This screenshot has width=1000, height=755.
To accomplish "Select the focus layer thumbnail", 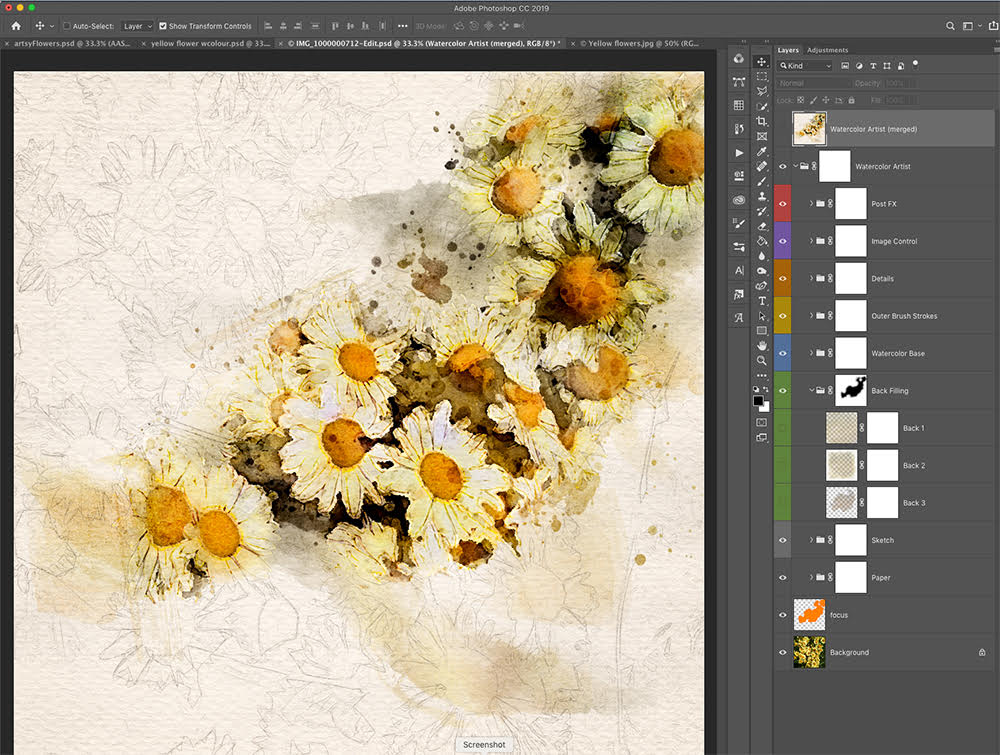I will click(809, 615).
